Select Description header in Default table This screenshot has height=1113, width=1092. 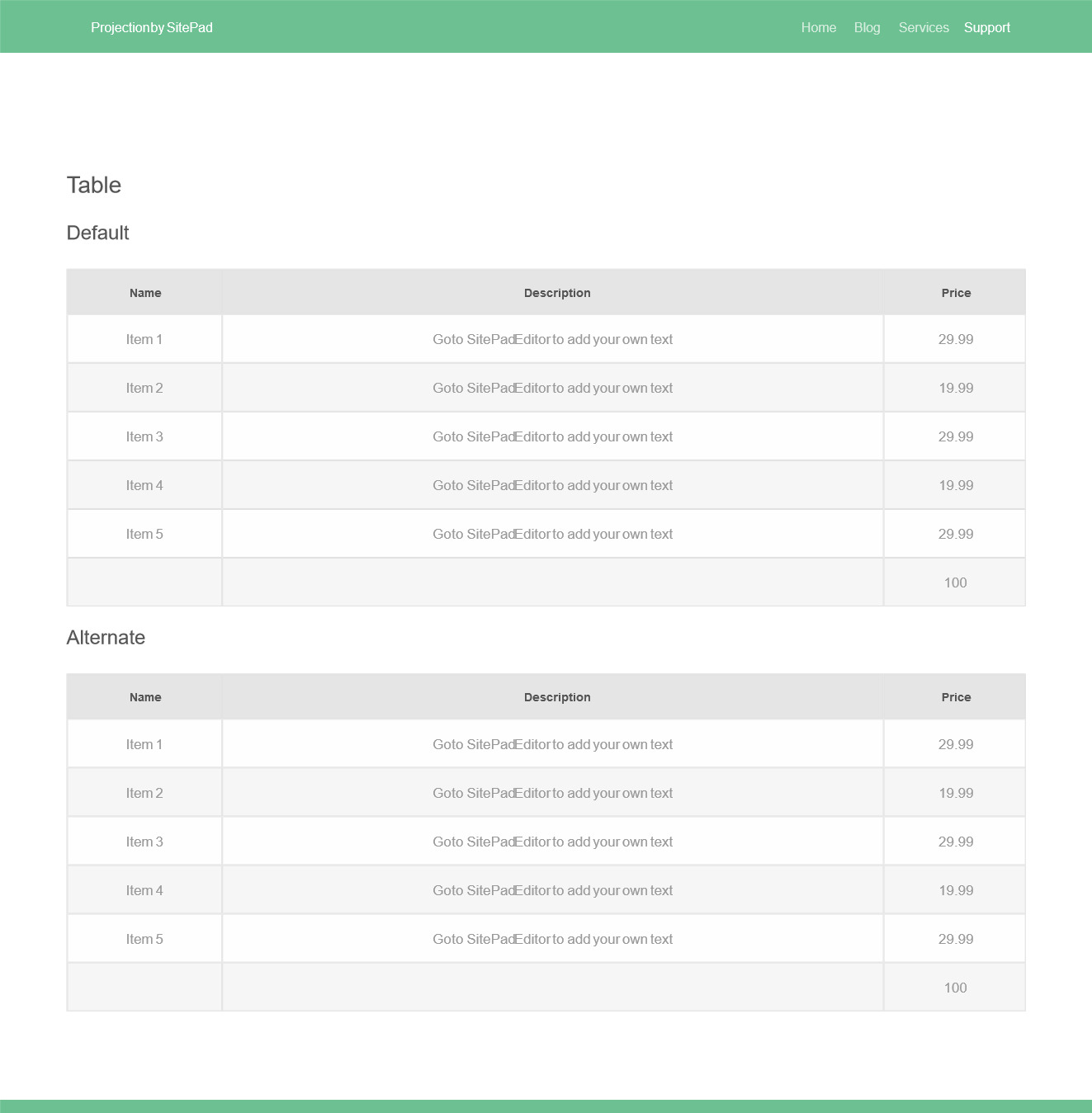(x=557, y=293)
